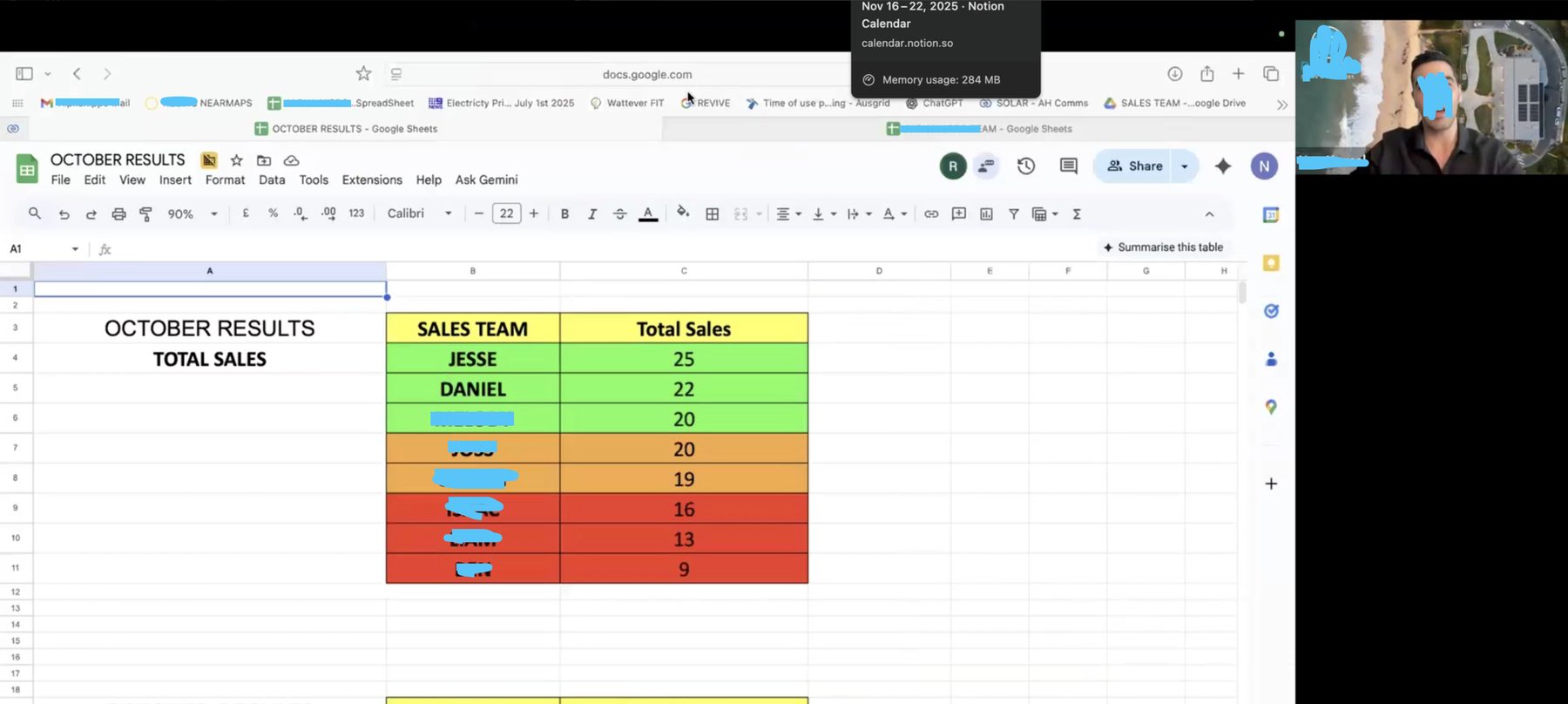Open the Data menu
1568x704 pixels.
pyautogui.click(x=272, y=180)
